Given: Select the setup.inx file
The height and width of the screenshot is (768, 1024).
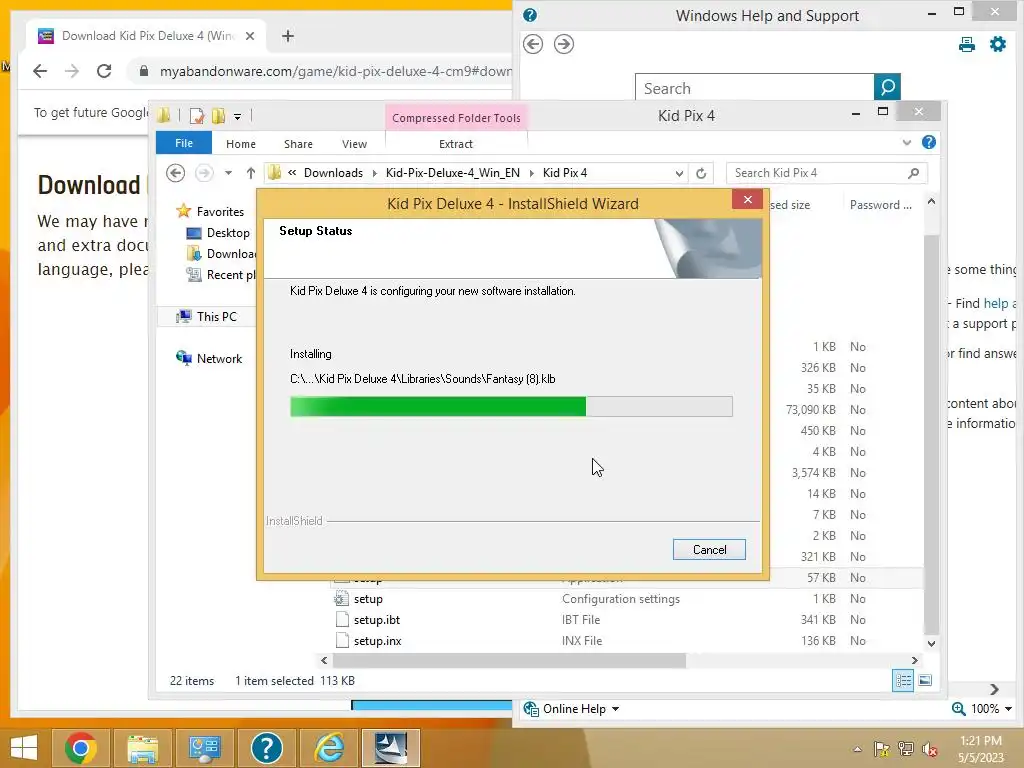Looking at the screenshot, I should click(x=377, y=641).
